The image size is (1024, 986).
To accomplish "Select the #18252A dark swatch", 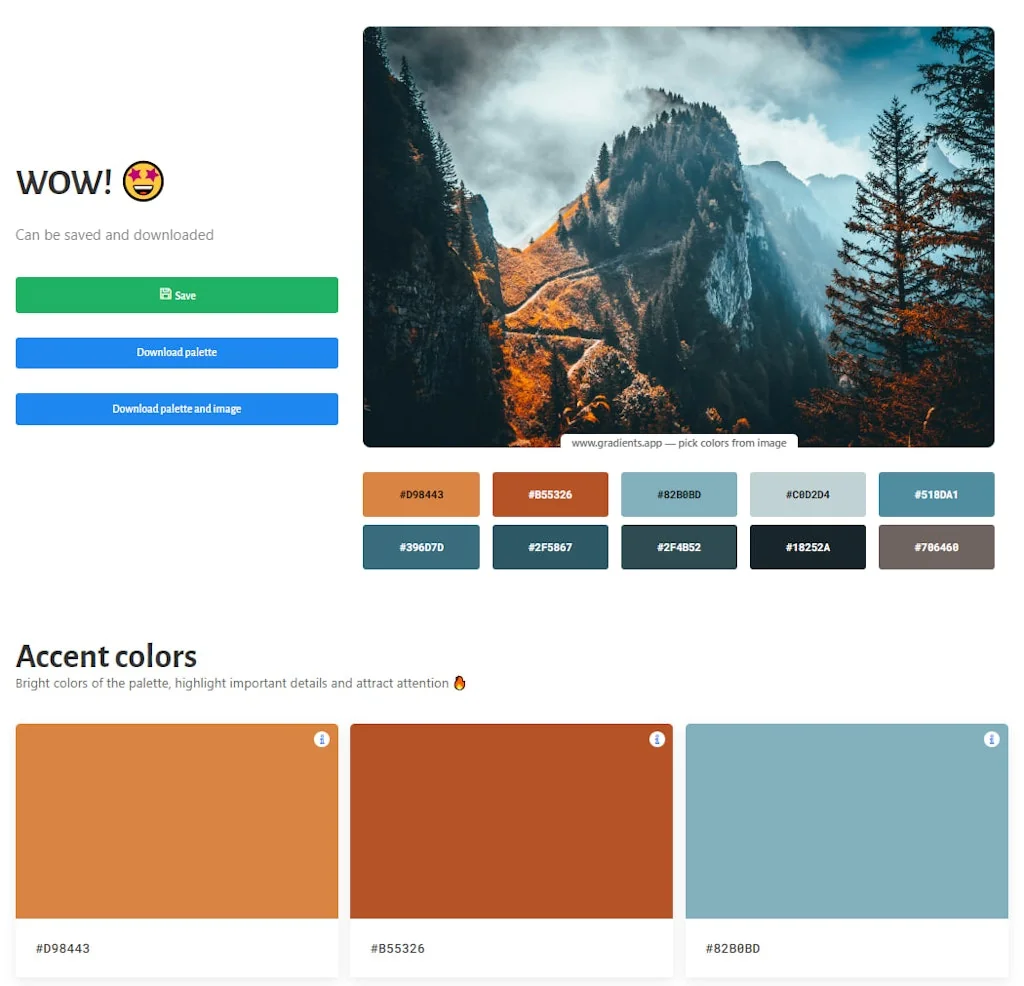I will pyautogui.click(x=807, y=547).
